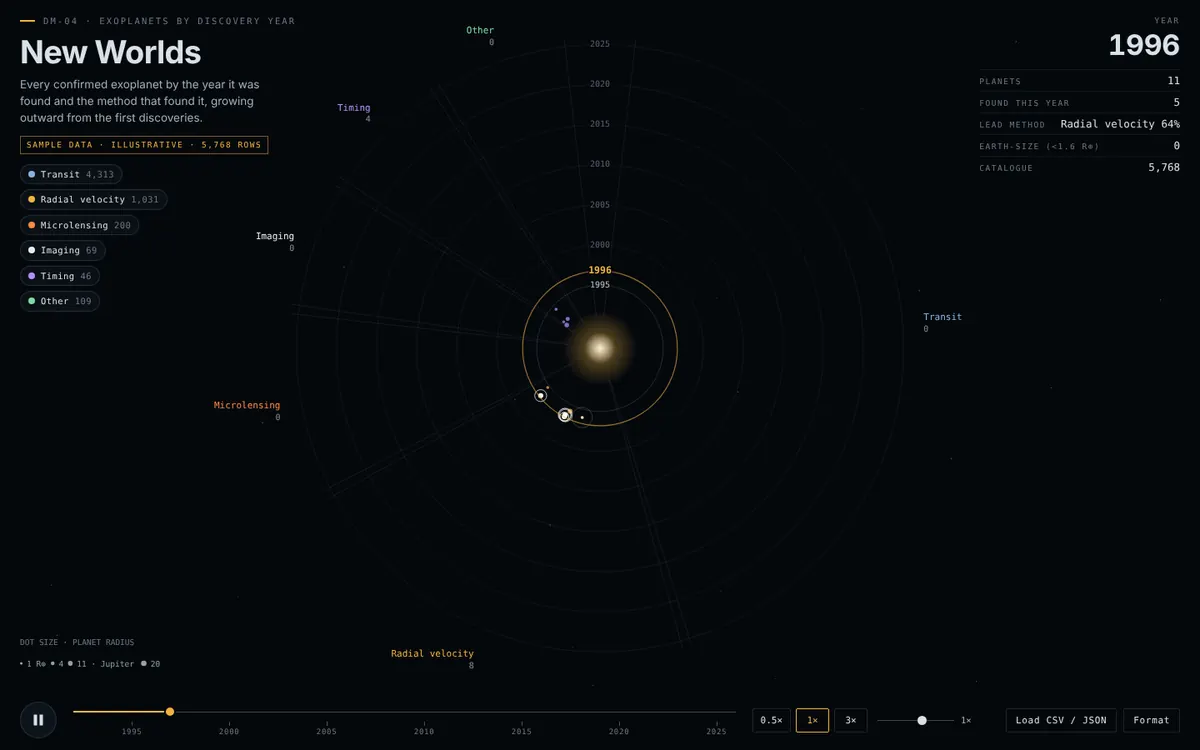Jump to 2025 on the timeline

pyautogui.click(x=716, y=731)
